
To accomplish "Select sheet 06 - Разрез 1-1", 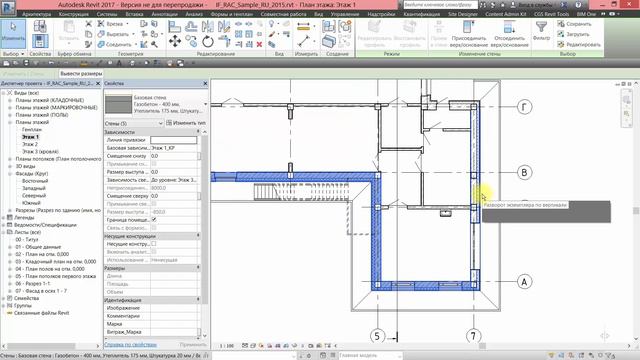I will 33,284.
